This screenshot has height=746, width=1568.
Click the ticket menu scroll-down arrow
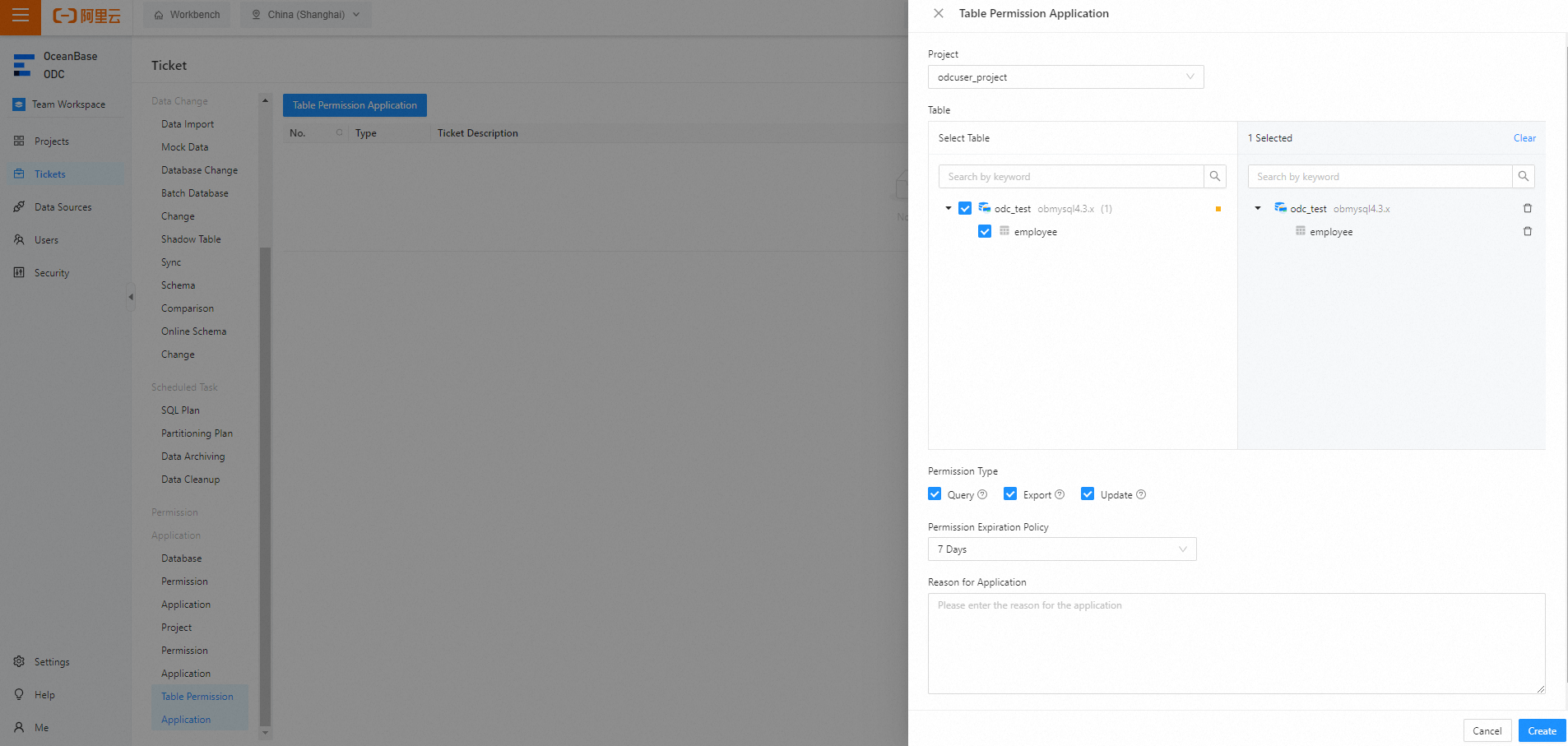[x=265, y=732]
